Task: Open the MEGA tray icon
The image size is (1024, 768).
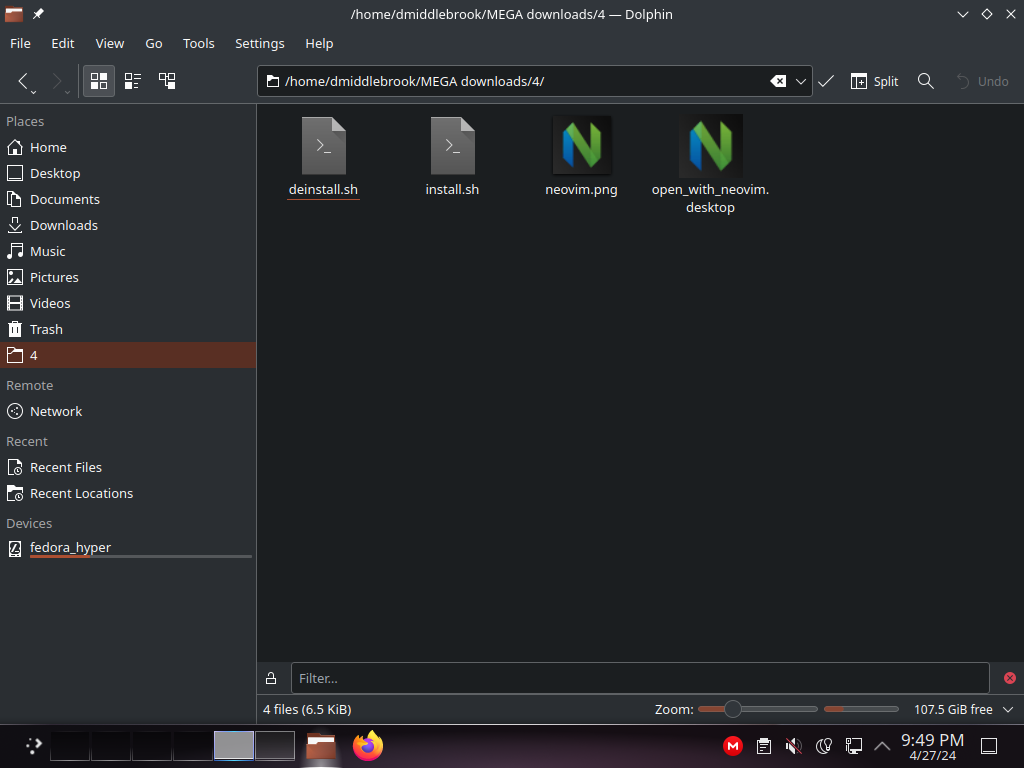Action: pos(733,746)
